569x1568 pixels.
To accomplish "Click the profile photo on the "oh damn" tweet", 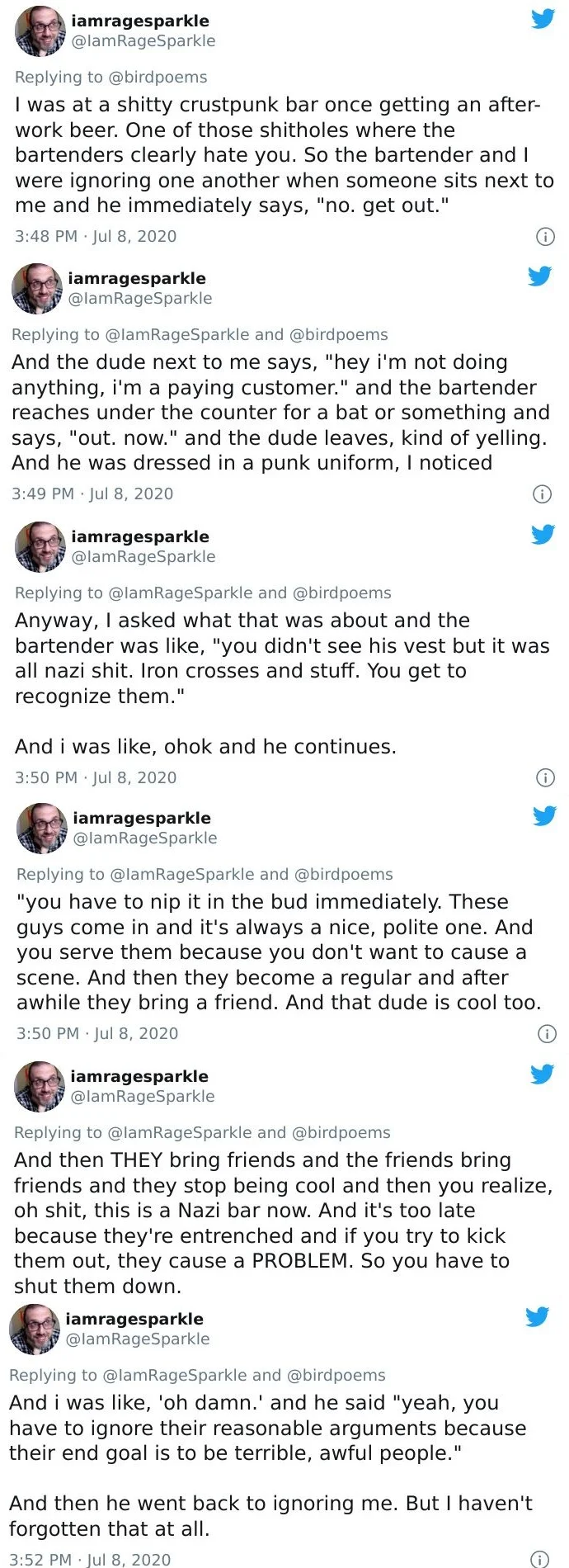I will click(x=35, y=1329).
